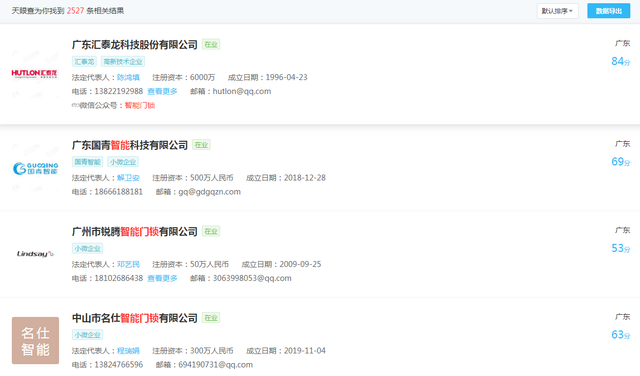Viewport: 640px width, 376px height.
Task: Click 查看更多 next to phone 18102686438
Action: [162, 278]
